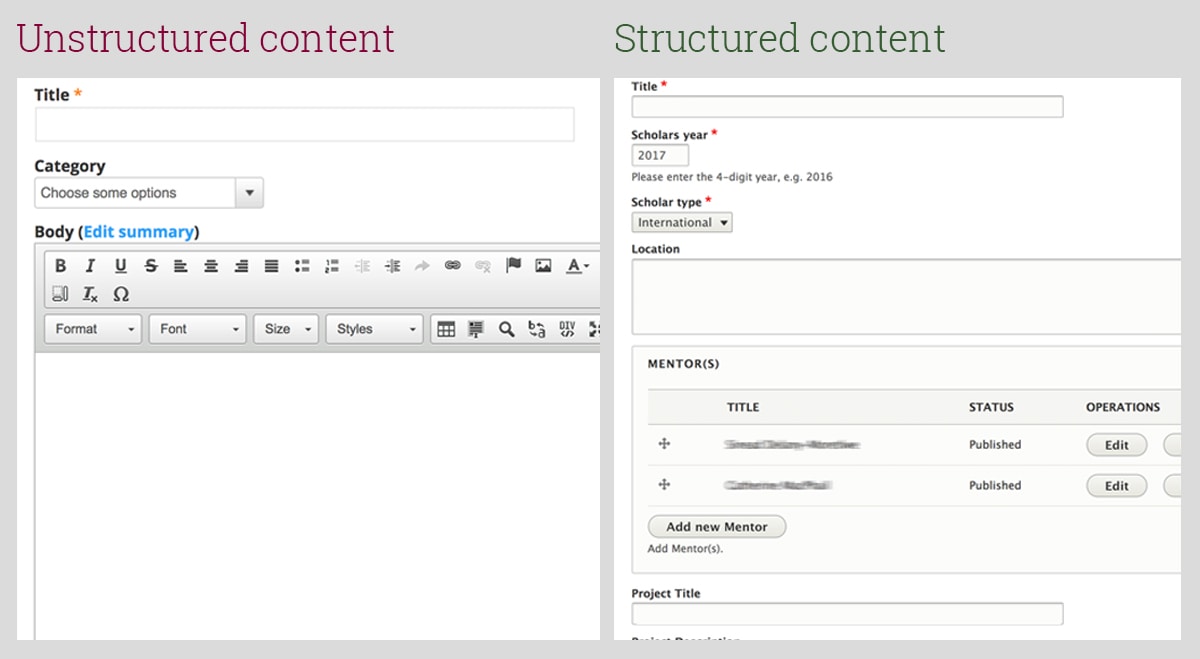This screenshot has height=659, width=1200.
Task: Open the Format dropdown
Action: coord(92,328)
